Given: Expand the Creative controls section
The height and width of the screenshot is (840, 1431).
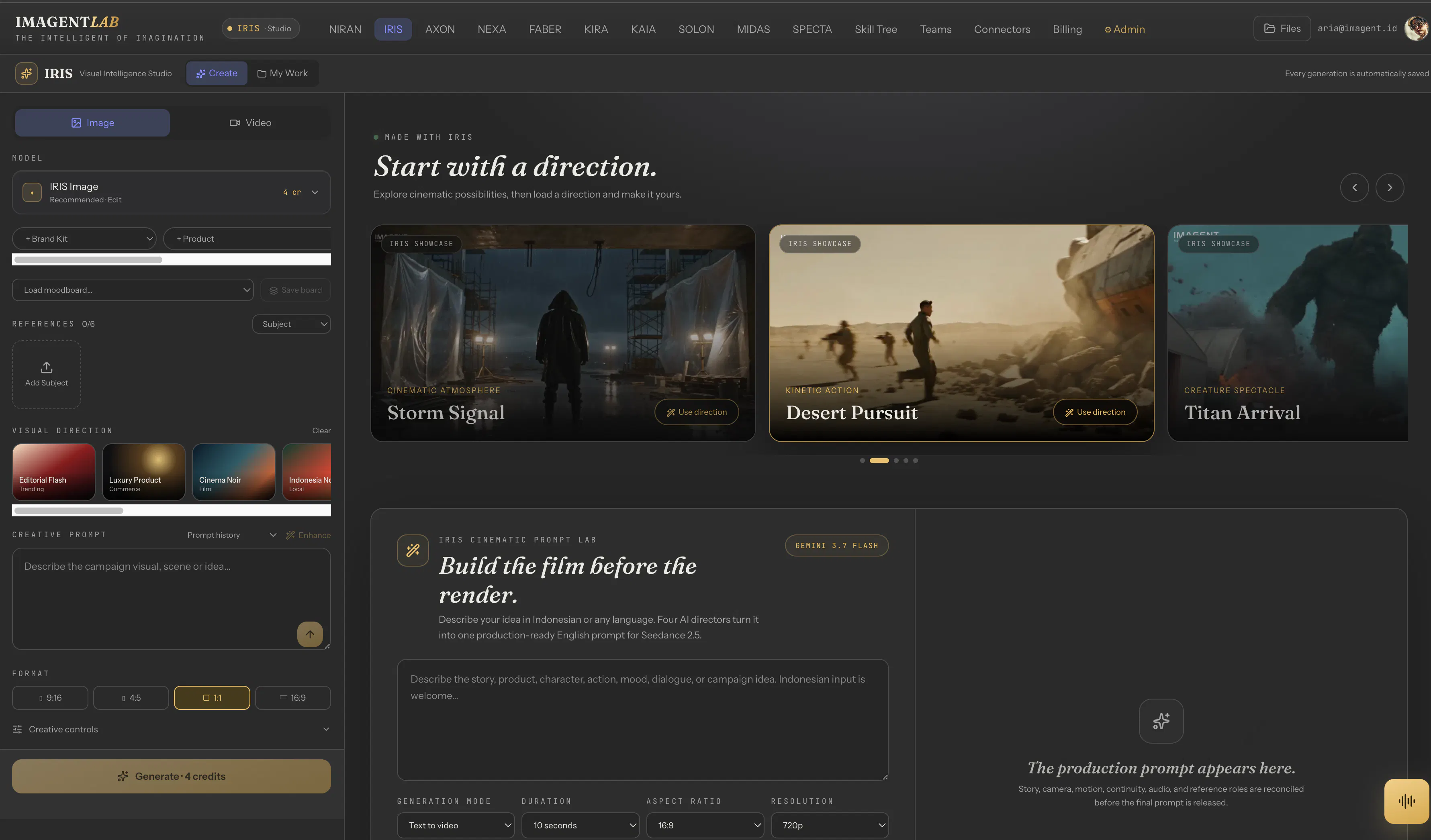Looking at the screenshot, I should [172, 729].
